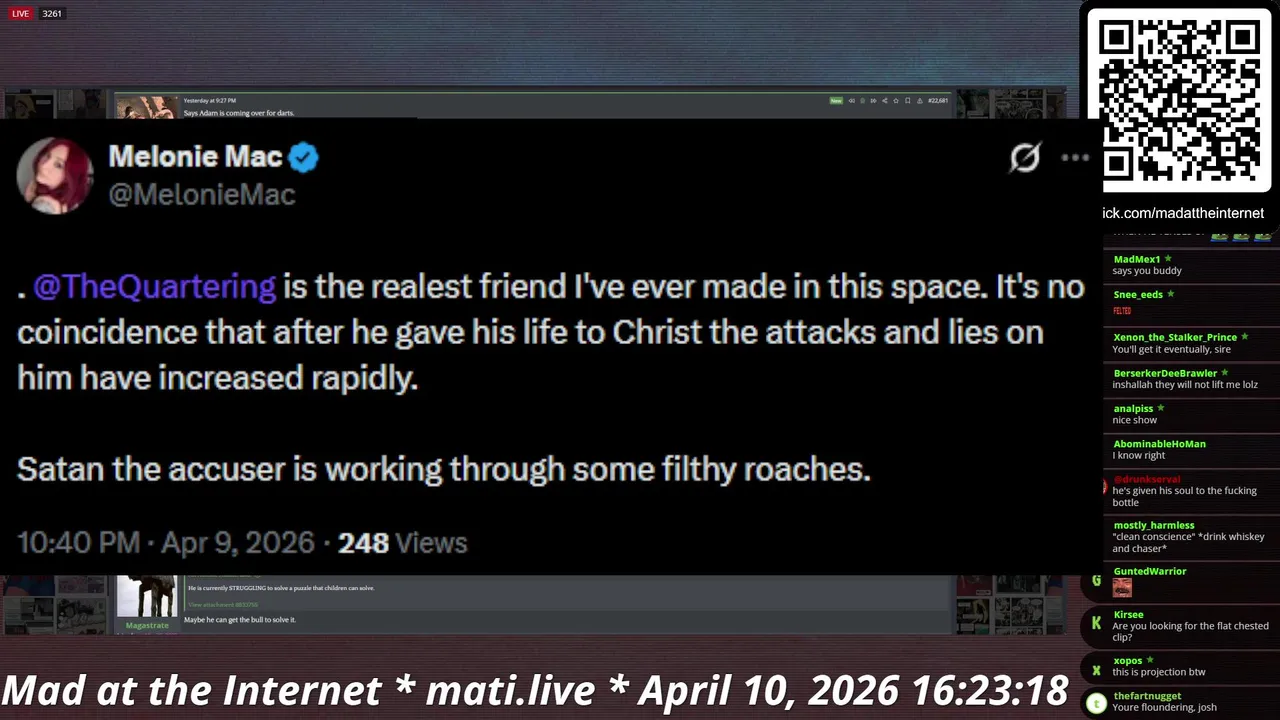
Task: Click GuntedWarrior's emote image in chat
Action: (1122, 587)
